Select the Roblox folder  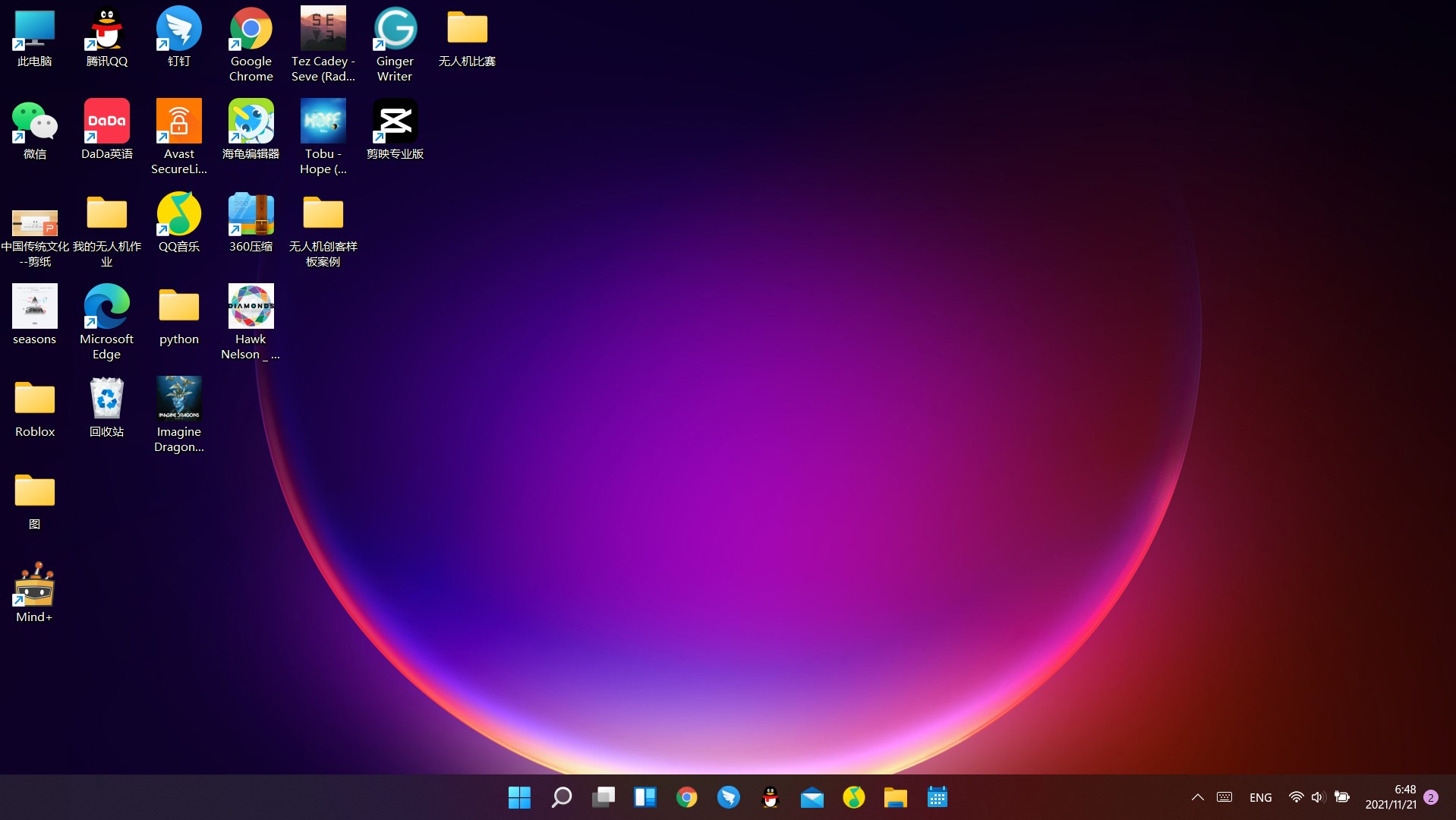tap(35, 408)
